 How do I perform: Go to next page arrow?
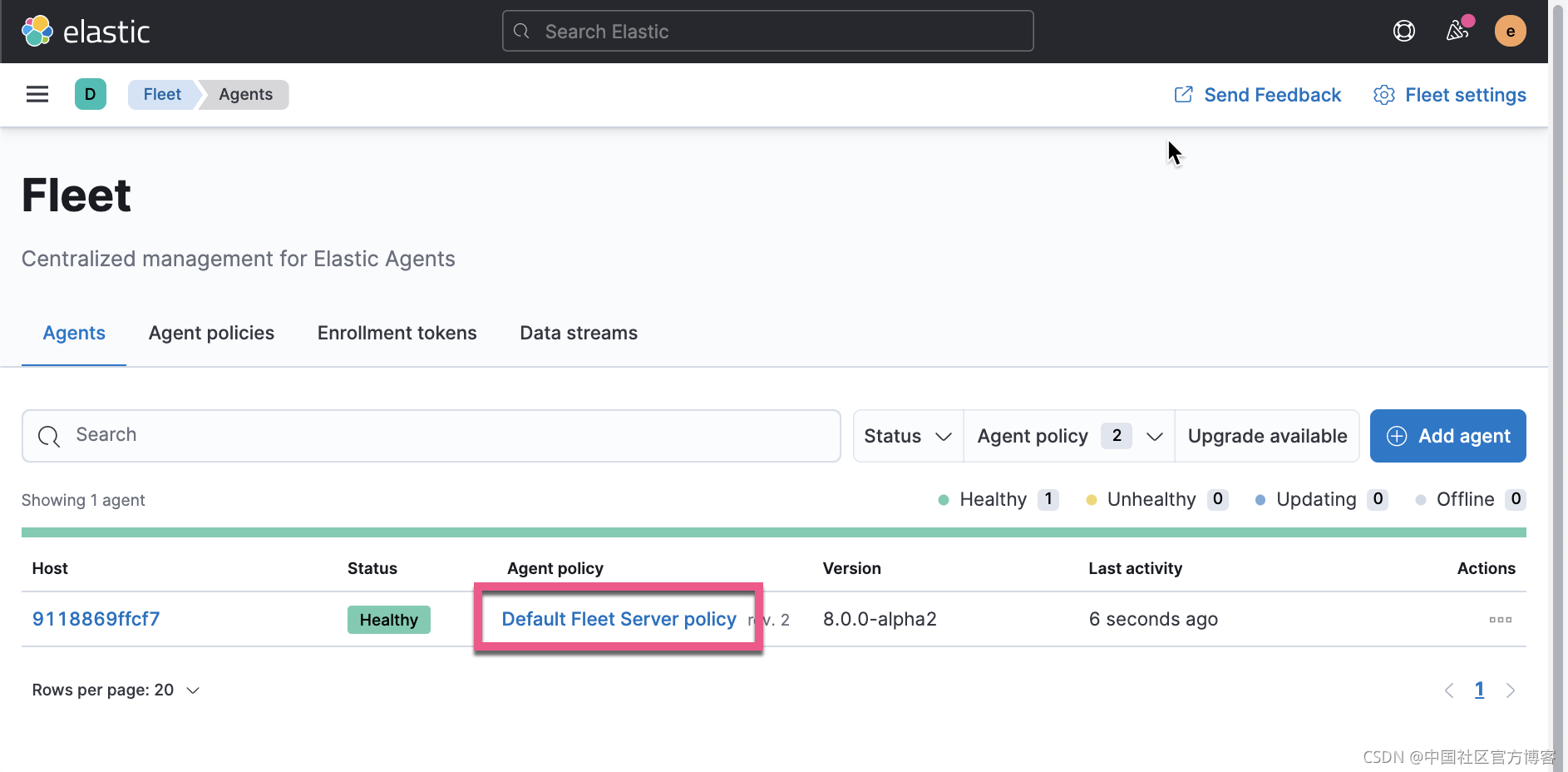point(1511,690)
